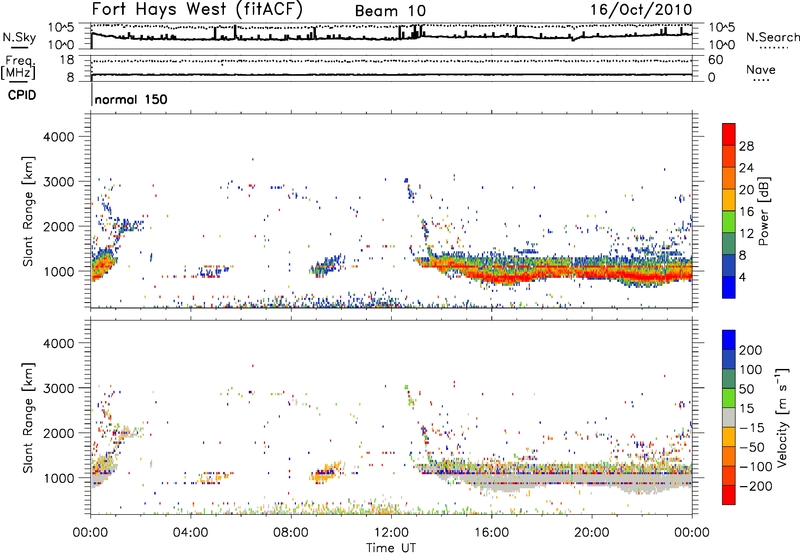
Task: Click the power panel 'Slant Range [km]' label
Action: click(x=28, y=211)
